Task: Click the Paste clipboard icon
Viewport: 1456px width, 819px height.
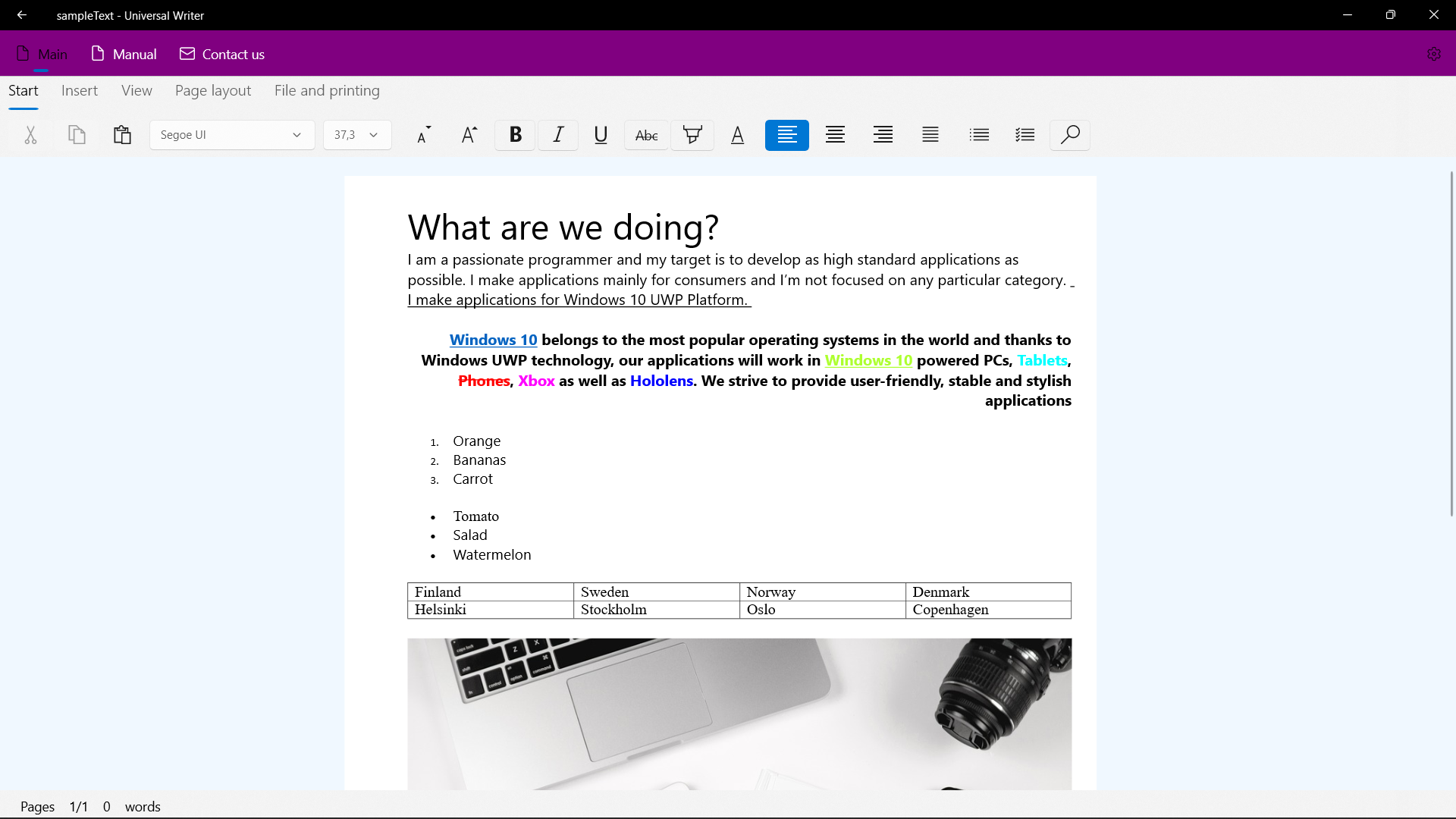Action: (x=122, y=135)
